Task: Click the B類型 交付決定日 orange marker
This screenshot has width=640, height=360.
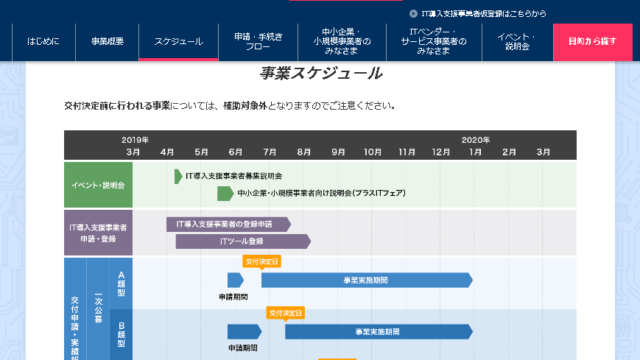Action: [x=285, y=313]
